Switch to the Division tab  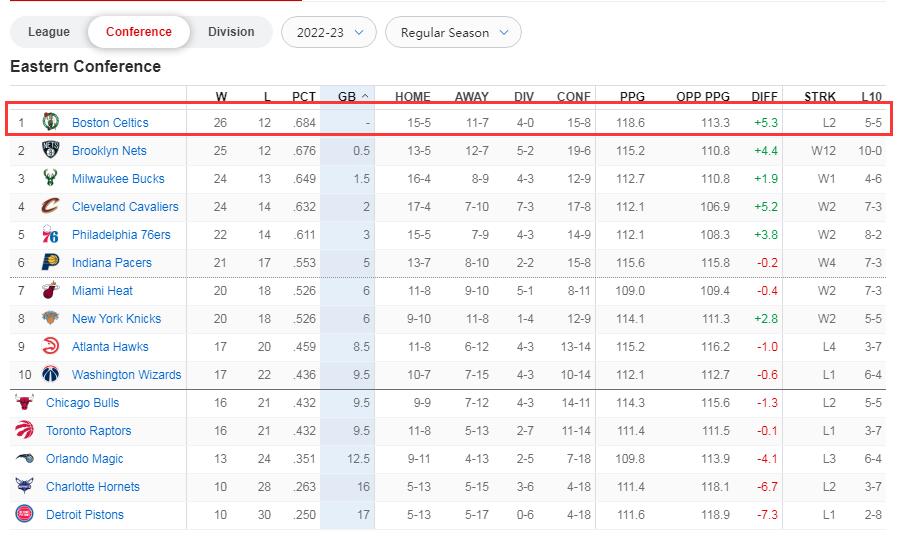231,32
